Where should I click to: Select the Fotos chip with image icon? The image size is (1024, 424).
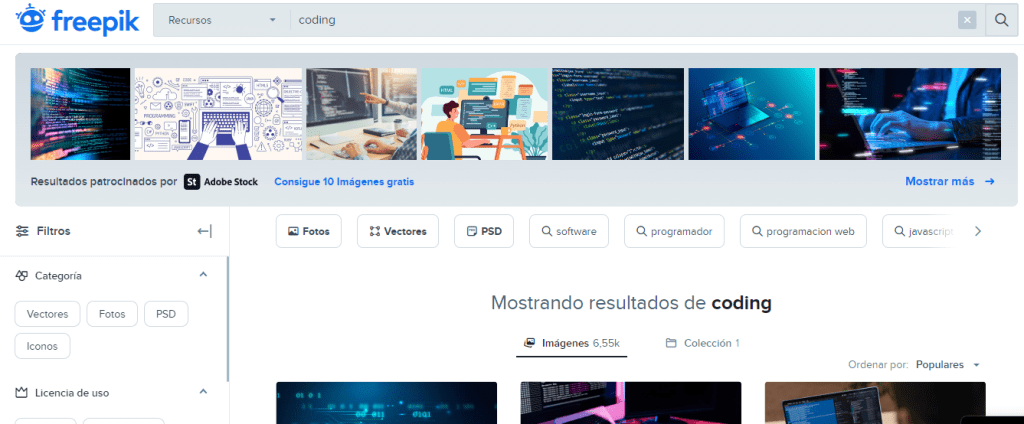[309, 231]
